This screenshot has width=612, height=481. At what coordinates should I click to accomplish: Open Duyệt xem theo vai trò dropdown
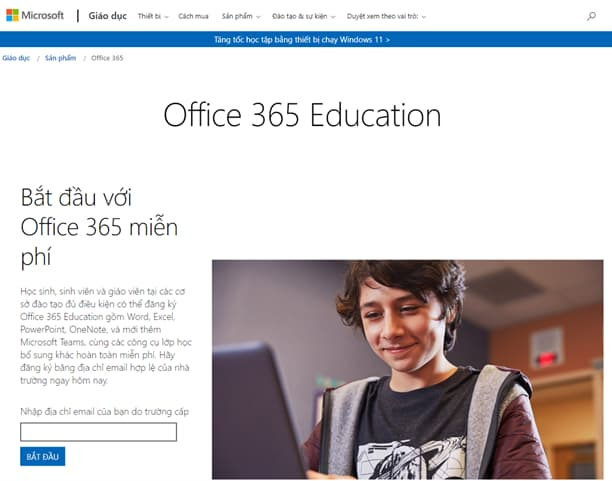[x=386, y=16]
